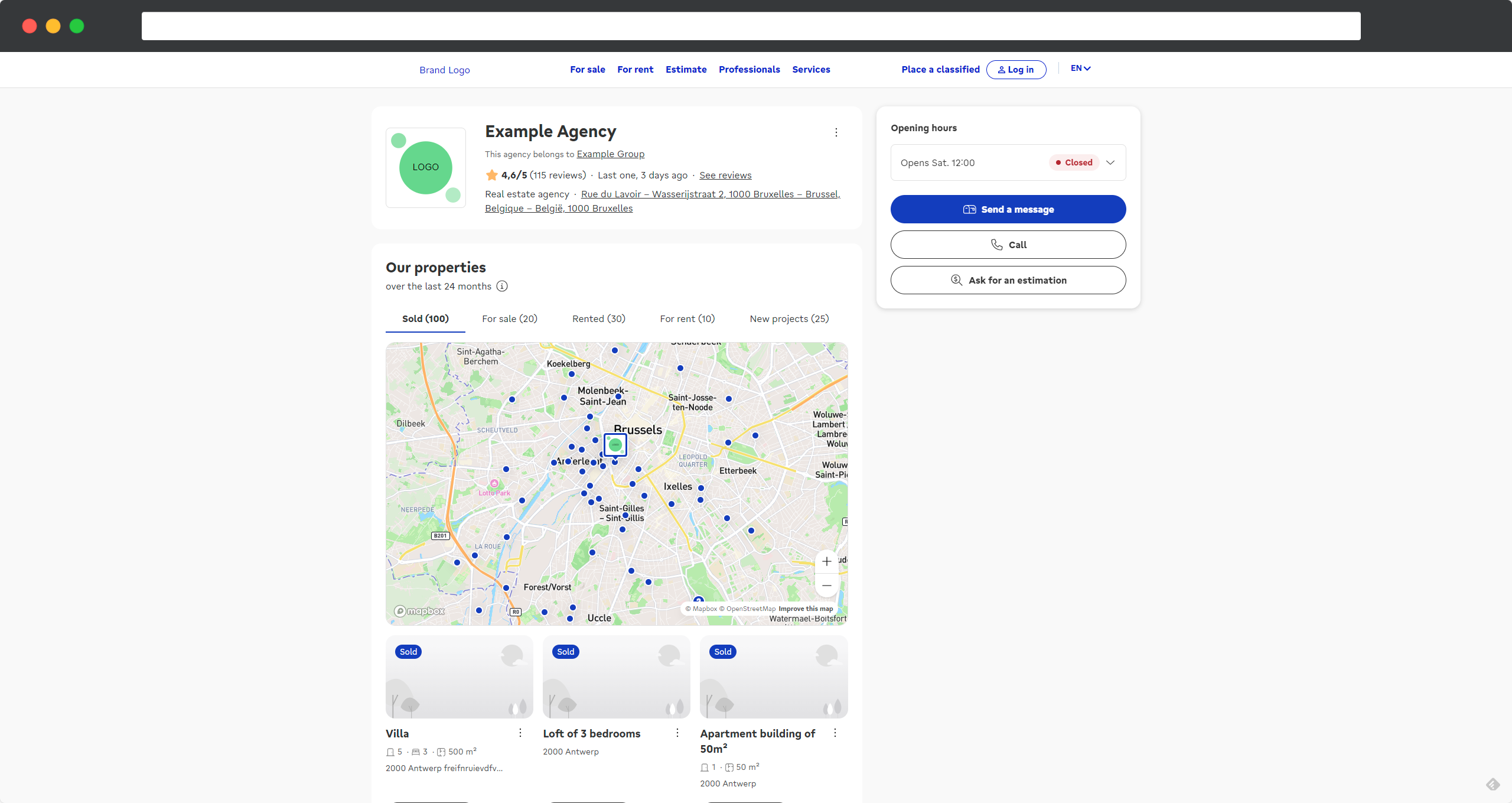
Task: Click the Koekelberg label on the map
Action: (568, 363)
